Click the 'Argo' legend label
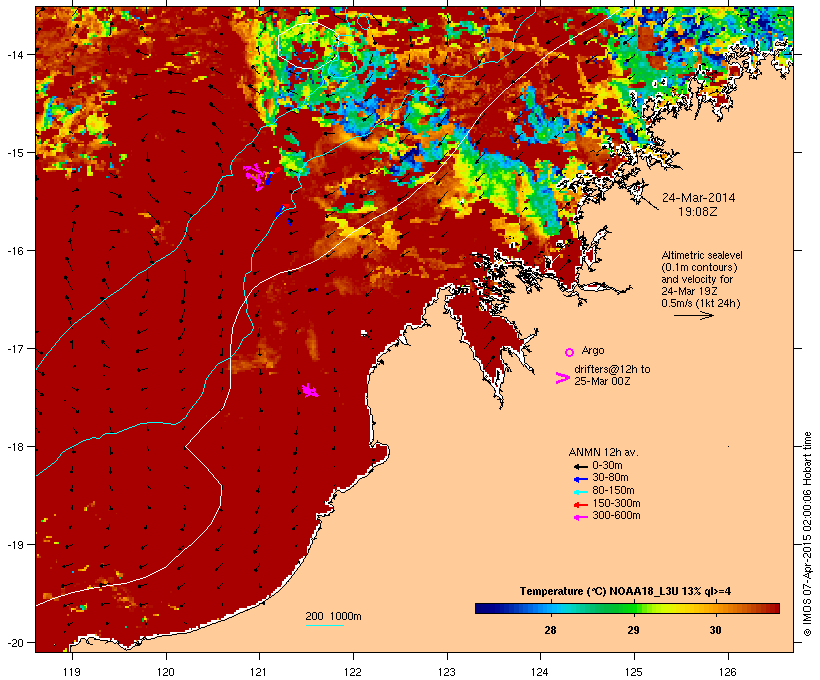 click(593, 350)
